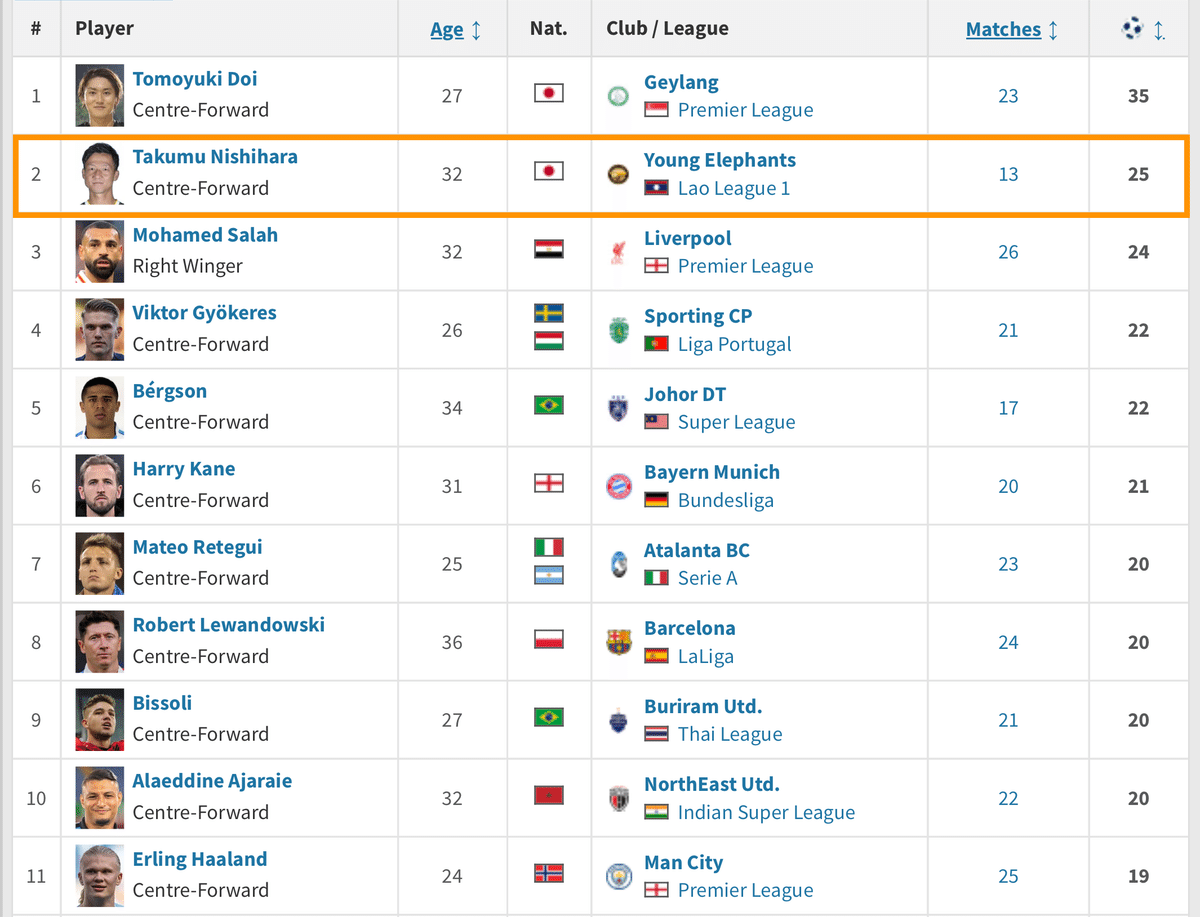Click the sort arrows next to the goals icon
The image size is (1200, 917).
pyautogui.click(x=1159, y=30)
